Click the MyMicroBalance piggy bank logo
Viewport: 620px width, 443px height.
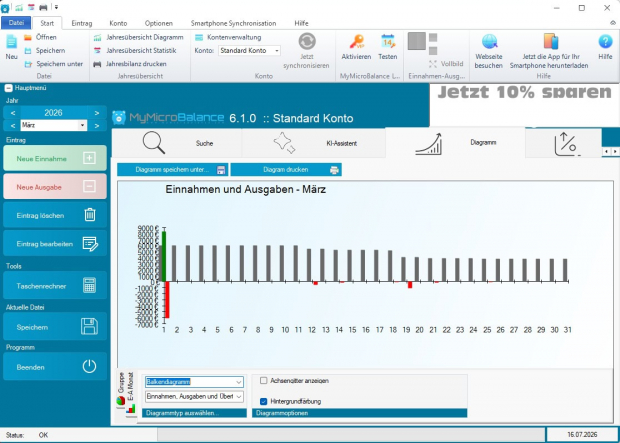[119, 118]
